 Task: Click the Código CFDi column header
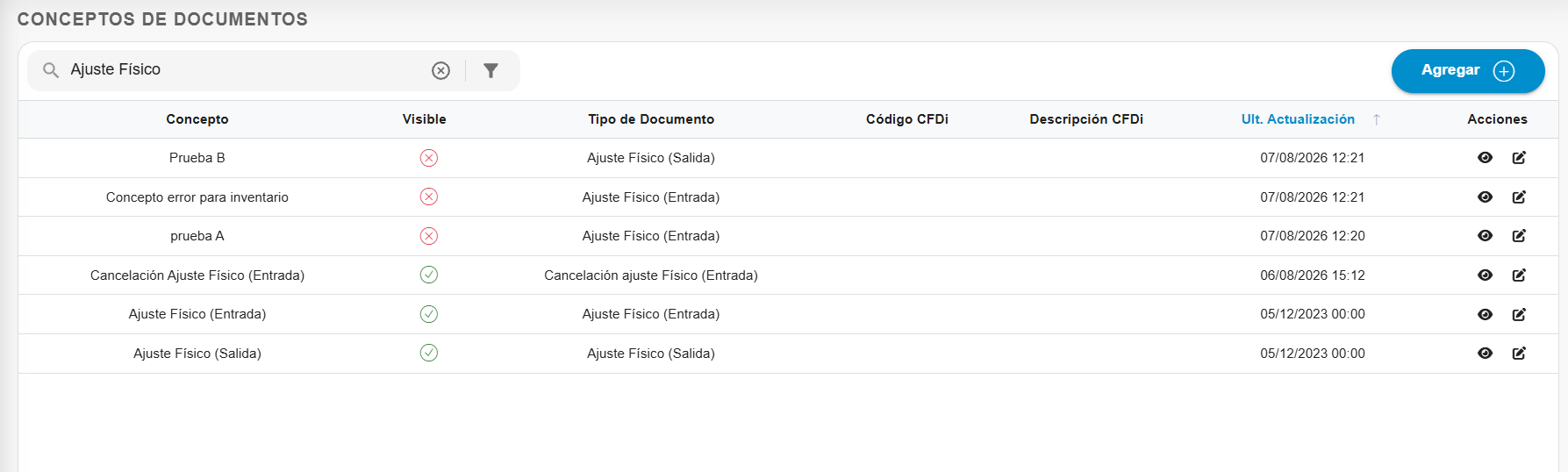click(x=907, y=119)
